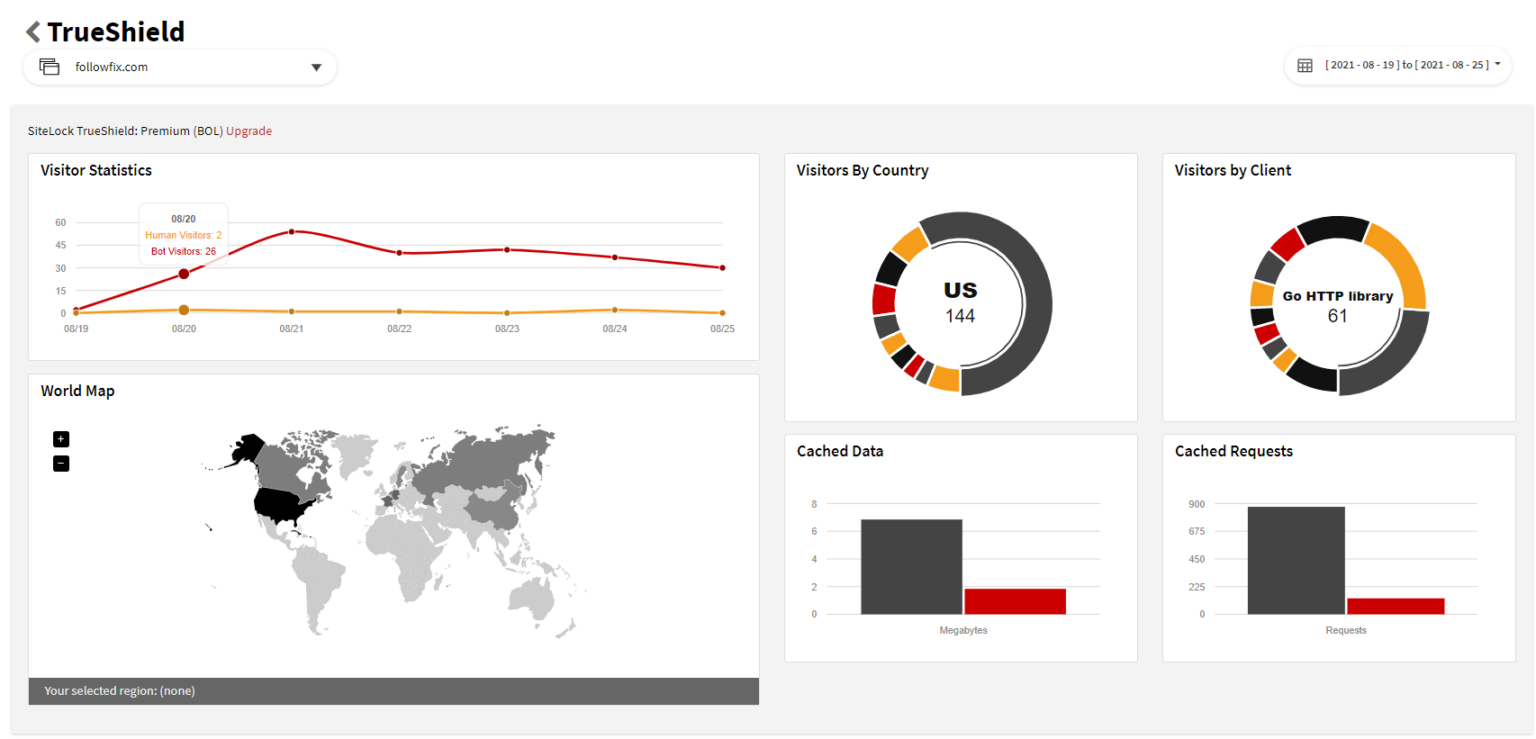Click the dark Megabytes bar in Cached Data
The image size is (1536, 739).
click(911, 565)
